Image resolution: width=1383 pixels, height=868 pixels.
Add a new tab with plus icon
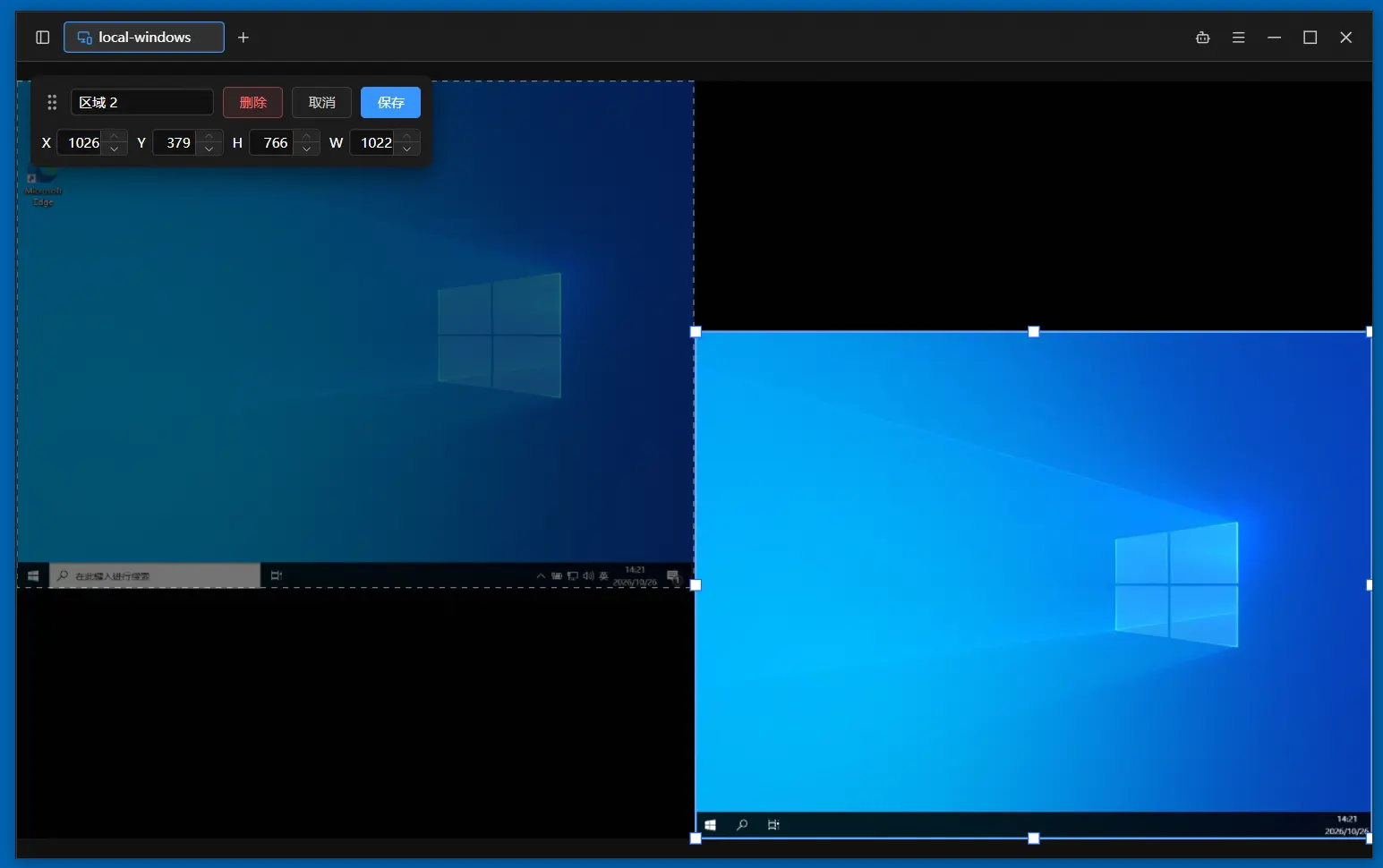click(243, 38)
